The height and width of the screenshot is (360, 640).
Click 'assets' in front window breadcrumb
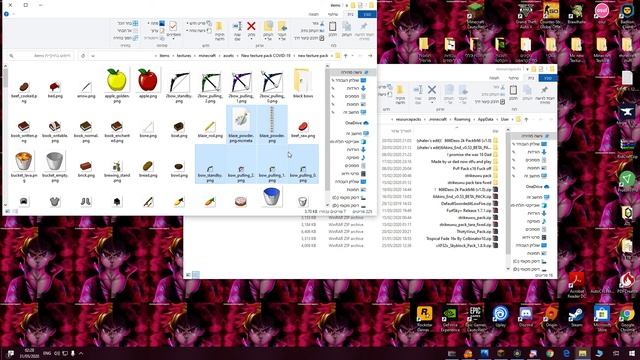[229, 56]
